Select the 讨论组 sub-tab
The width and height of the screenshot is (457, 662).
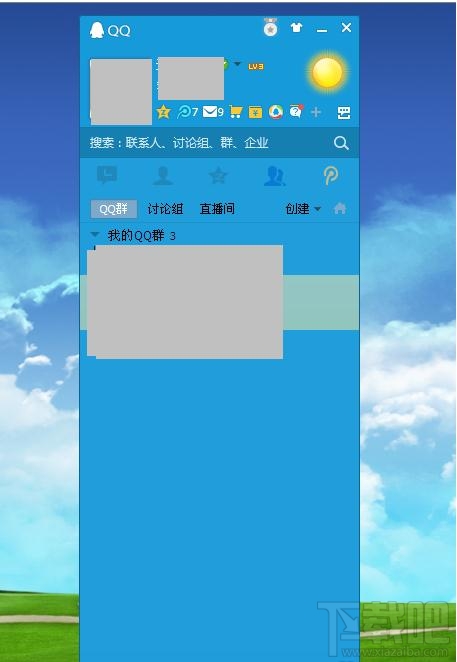coord(165,209)
